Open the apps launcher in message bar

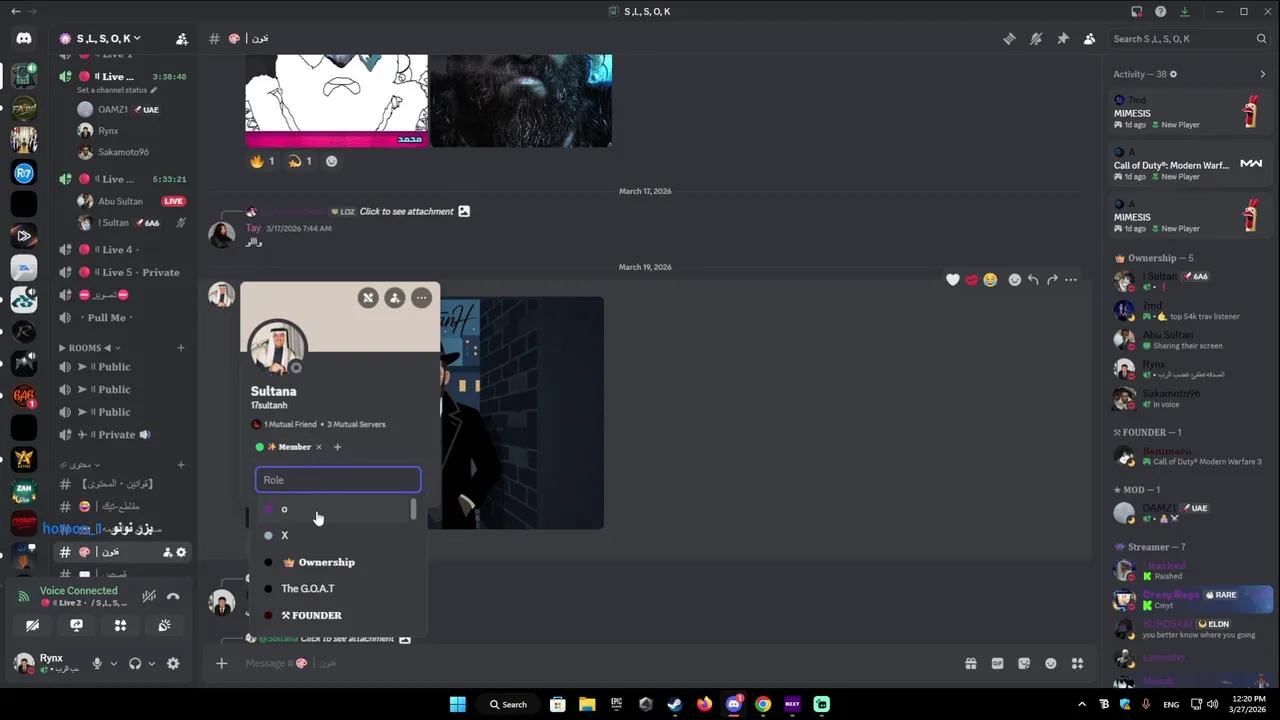(1077, 663)
